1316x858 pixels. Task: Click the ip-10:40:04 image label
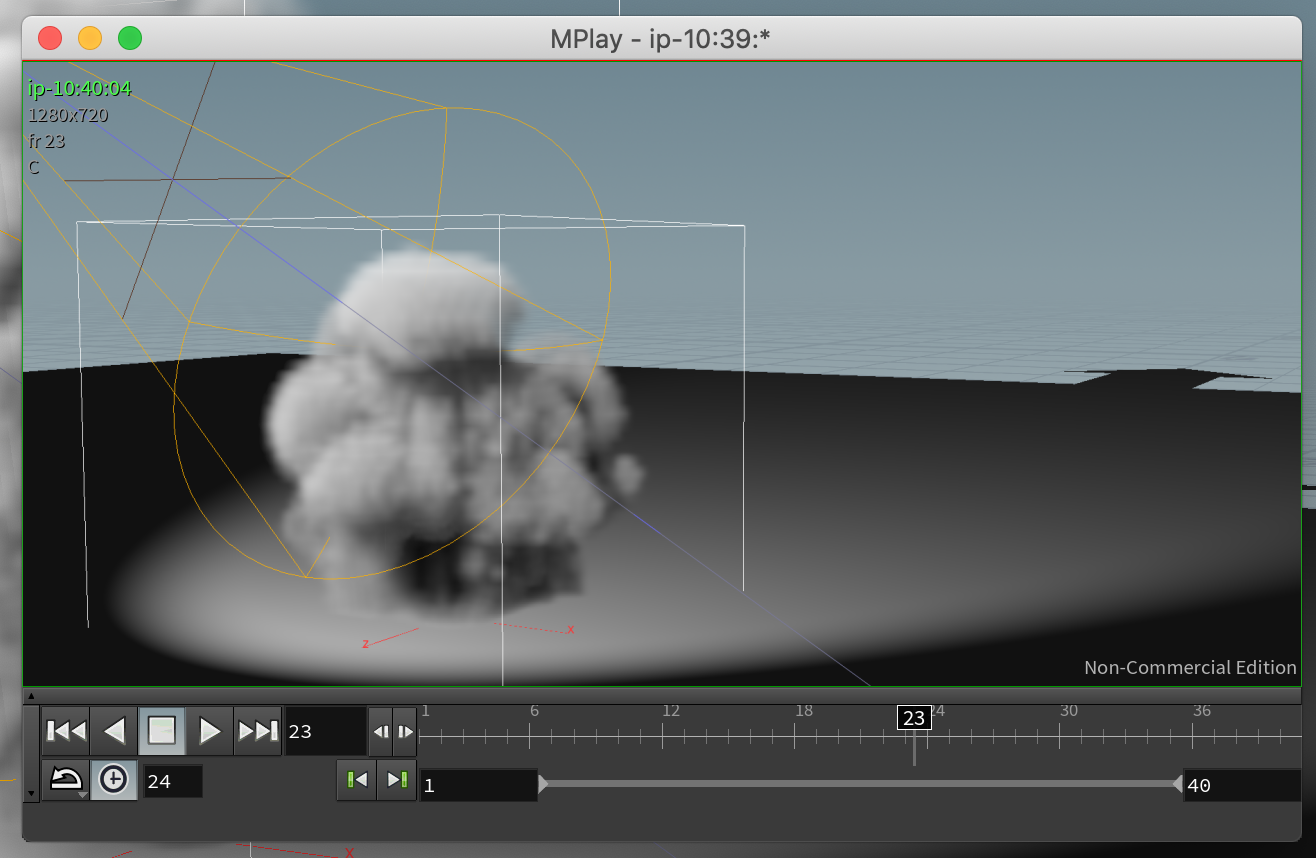click(80, 89)
